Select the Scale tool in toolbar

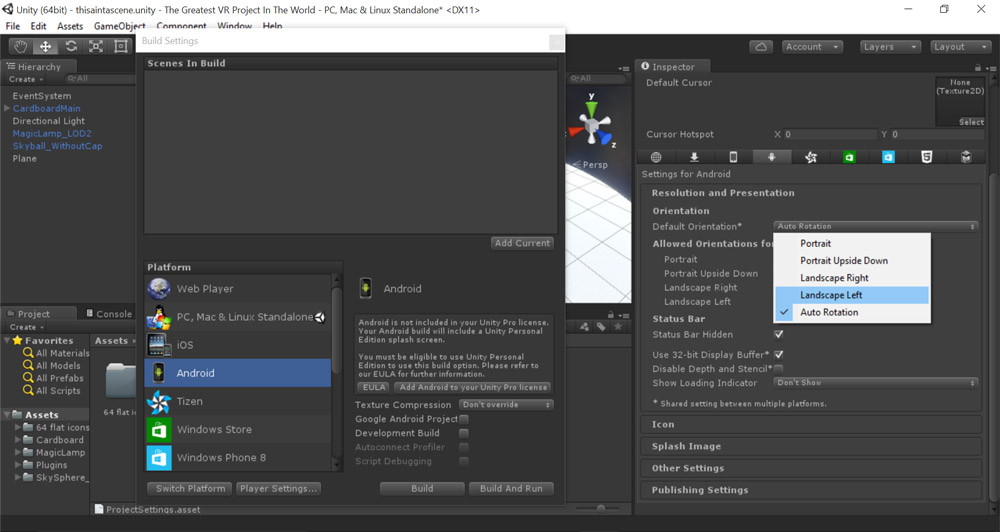[96, 46]
